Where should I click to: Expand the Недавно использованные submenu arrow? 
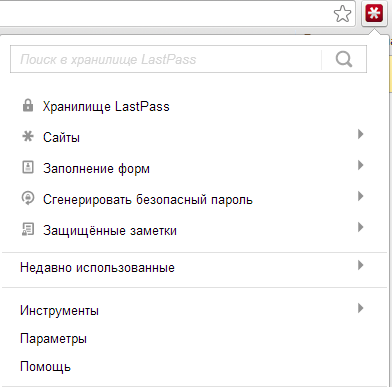click(360, 265)
